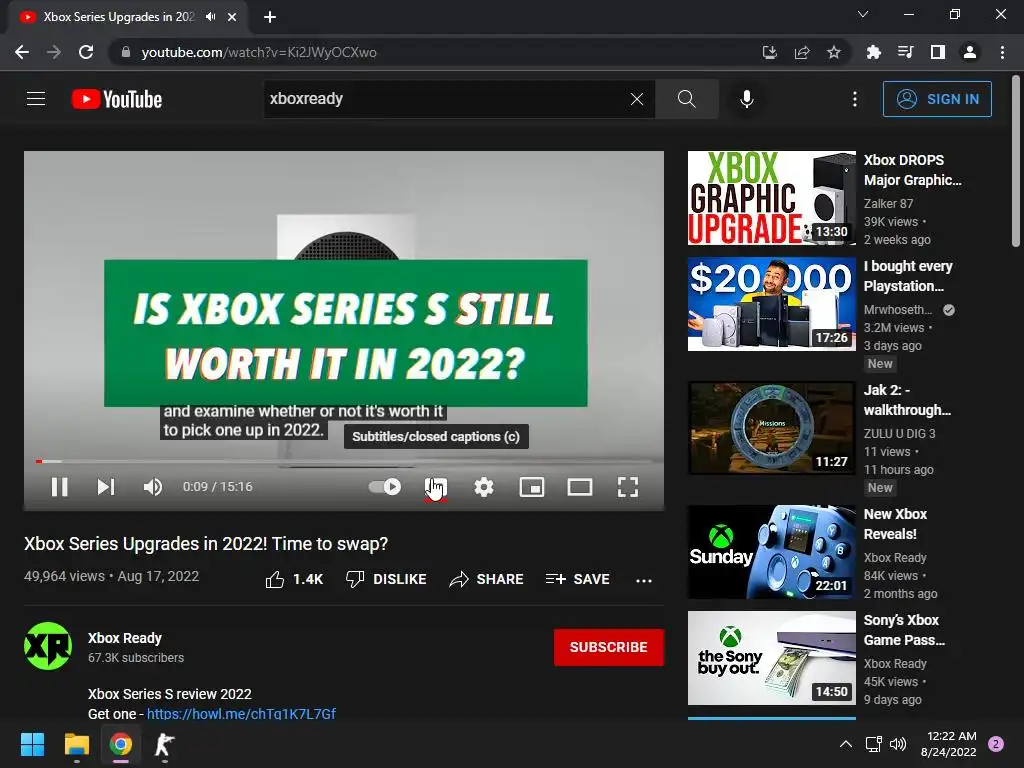Open 'I bought every Playstation...' title

(x=908, y=276)
